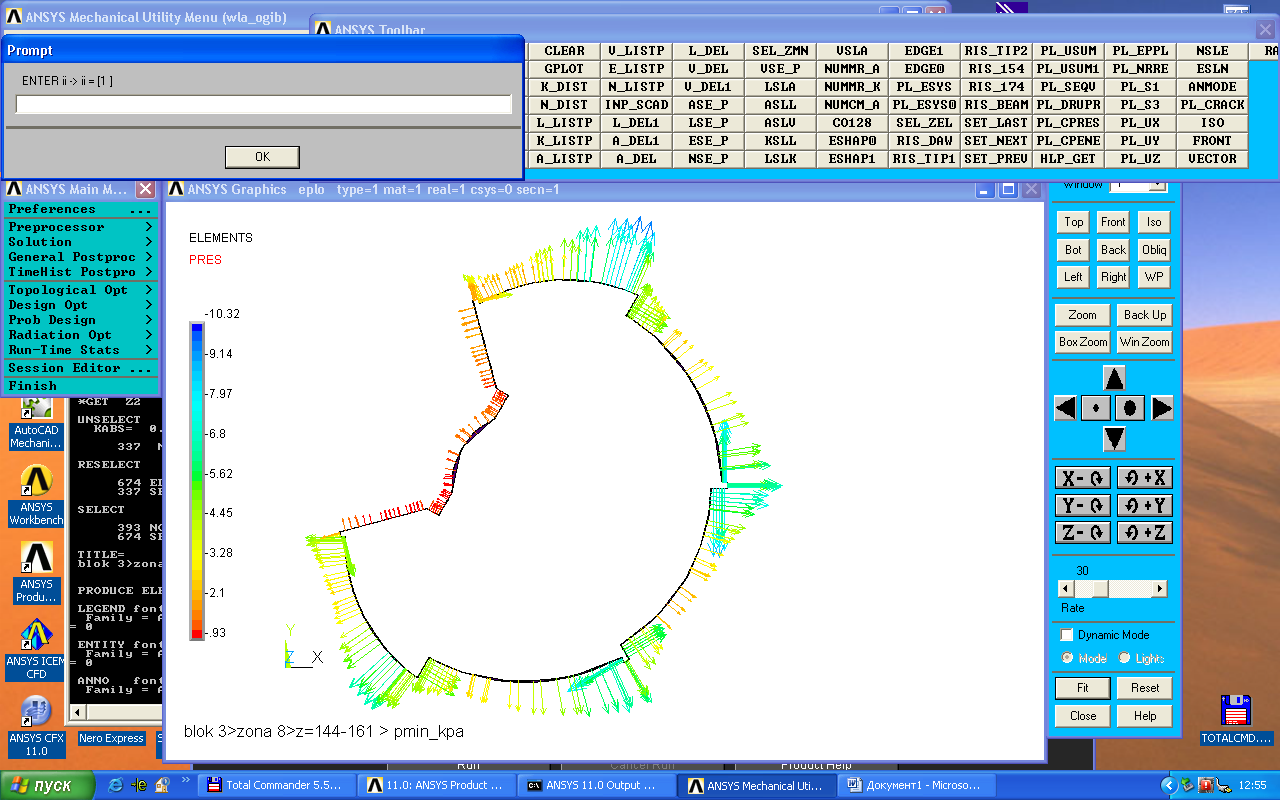The image size is (1280, 800).
Task: Open AutoCAD Mechanical desktop shortcut
Action: 37,424
